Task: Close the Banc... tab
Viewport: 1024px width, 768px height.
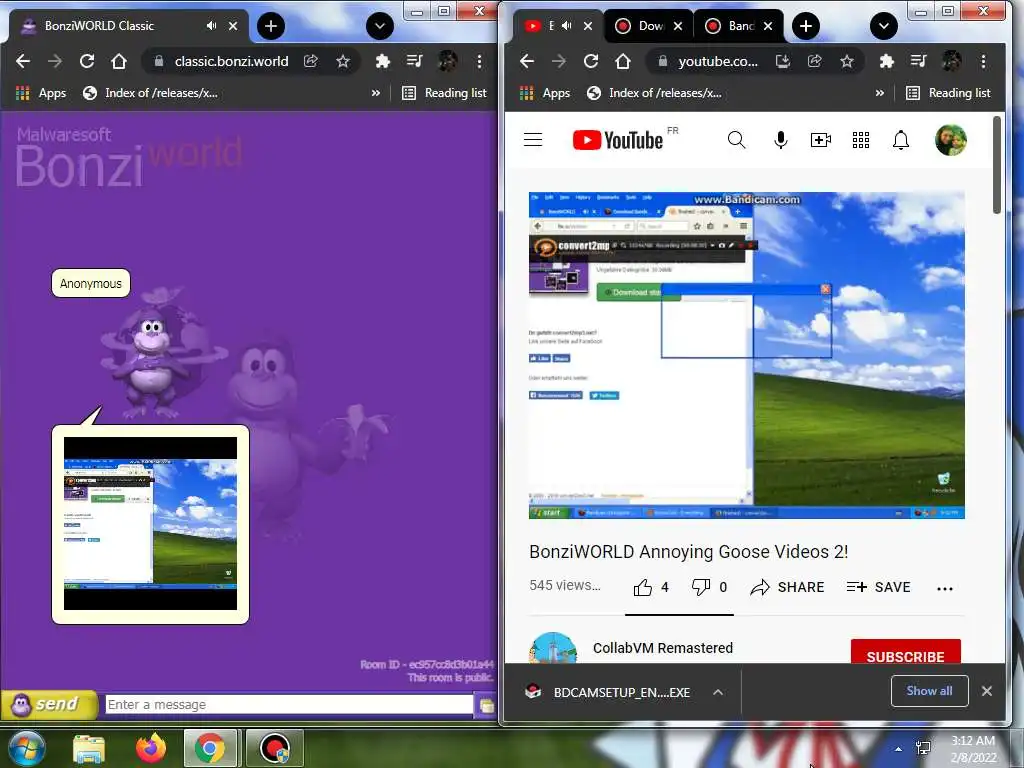Action: [x=768, y=26]
